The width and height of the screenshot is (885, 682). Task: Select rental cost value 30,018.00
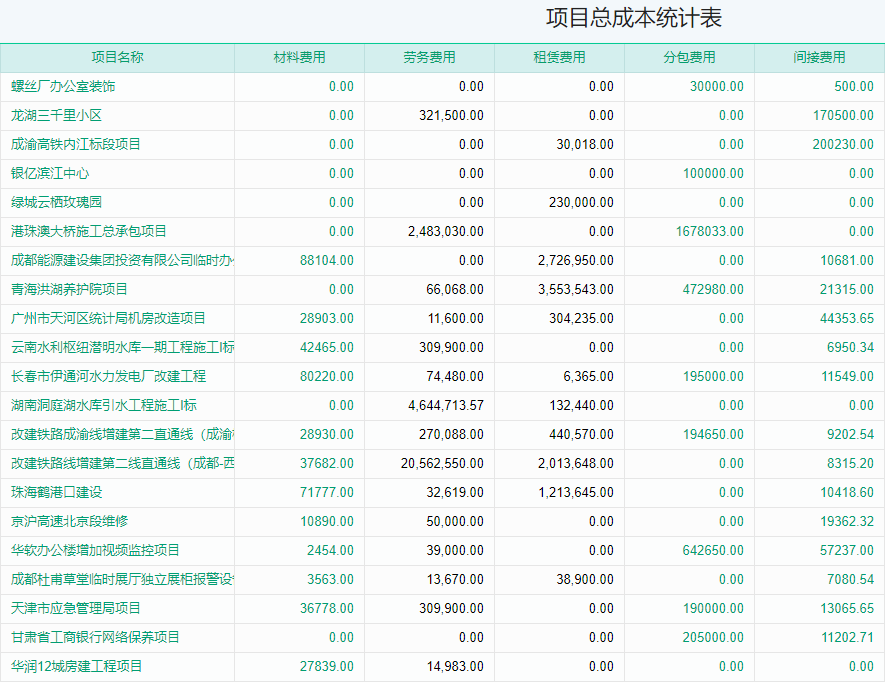click(585, 144)
